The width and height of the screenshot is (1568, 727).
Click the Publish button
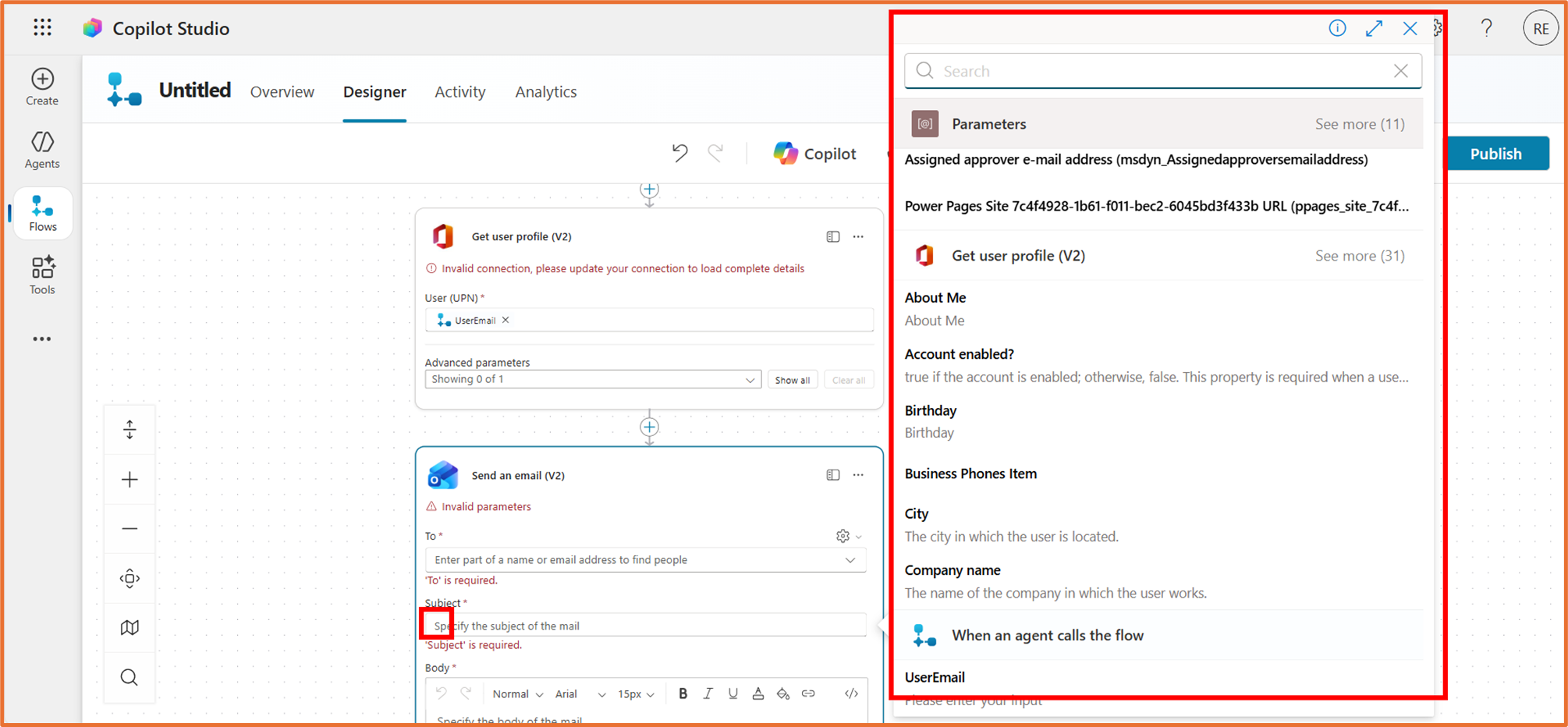tap(1496, 154)
